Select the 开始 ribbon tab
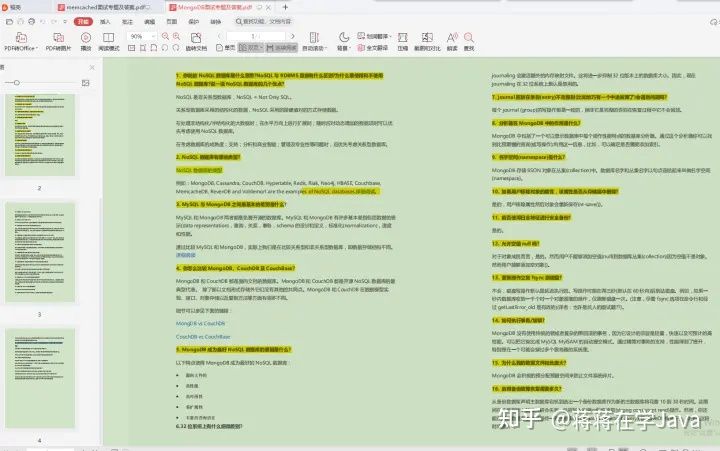Viewport: 720px width, 451px height. [x=83, y=22]
